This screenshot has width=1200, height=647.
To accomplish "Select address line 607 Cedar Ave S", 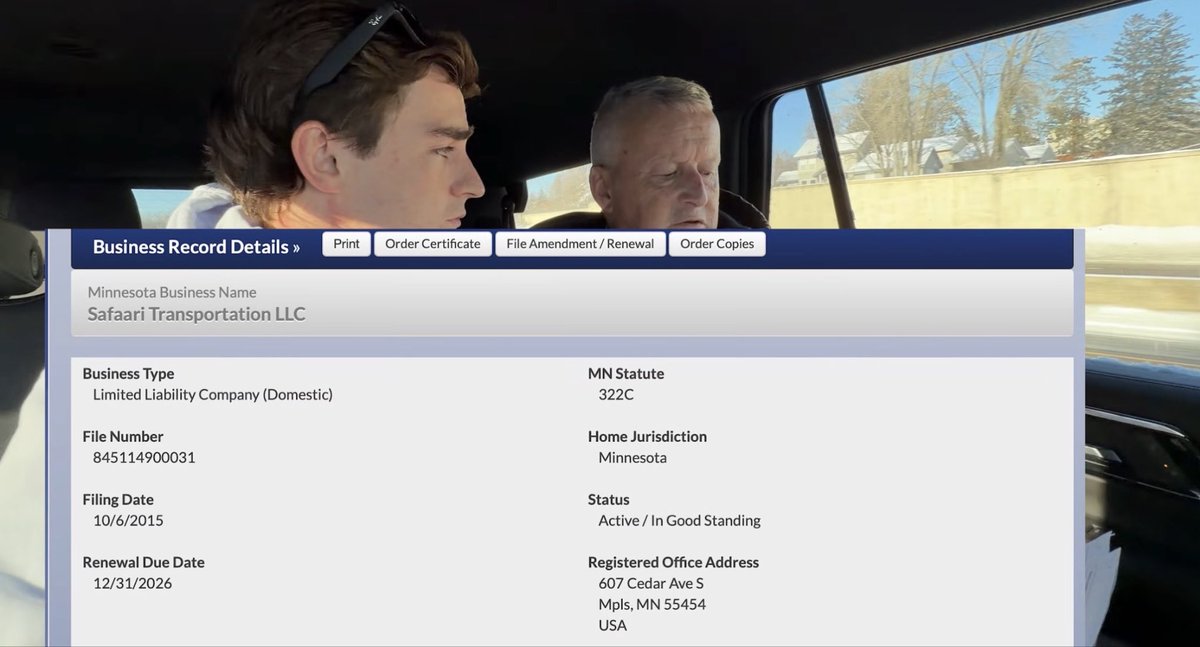I will 651,583.
